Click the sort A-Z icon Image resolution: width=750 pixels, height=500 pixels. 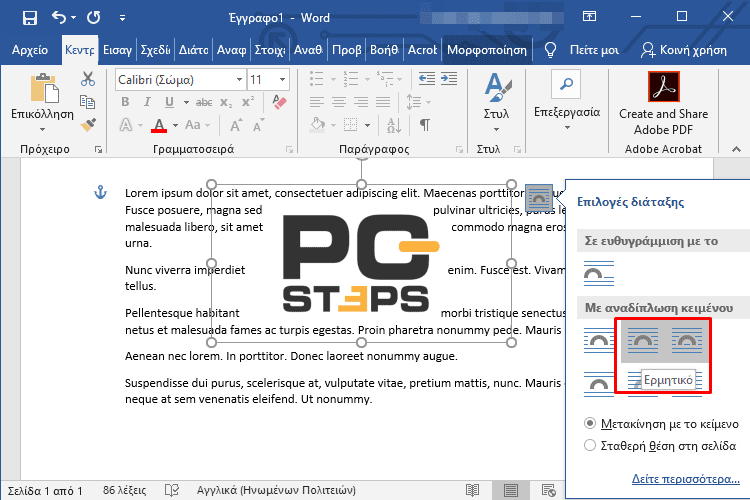point(394,125)
